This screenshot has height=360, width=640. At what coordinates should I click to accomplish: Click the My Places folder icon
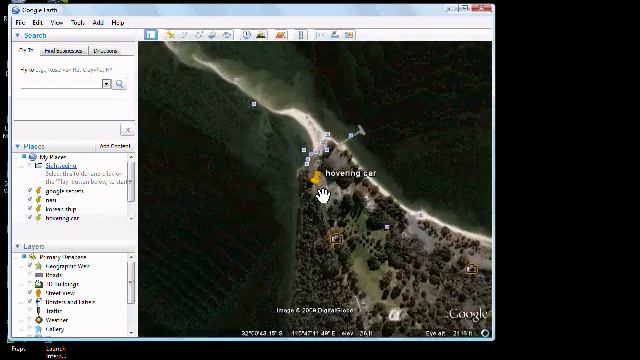33,157
